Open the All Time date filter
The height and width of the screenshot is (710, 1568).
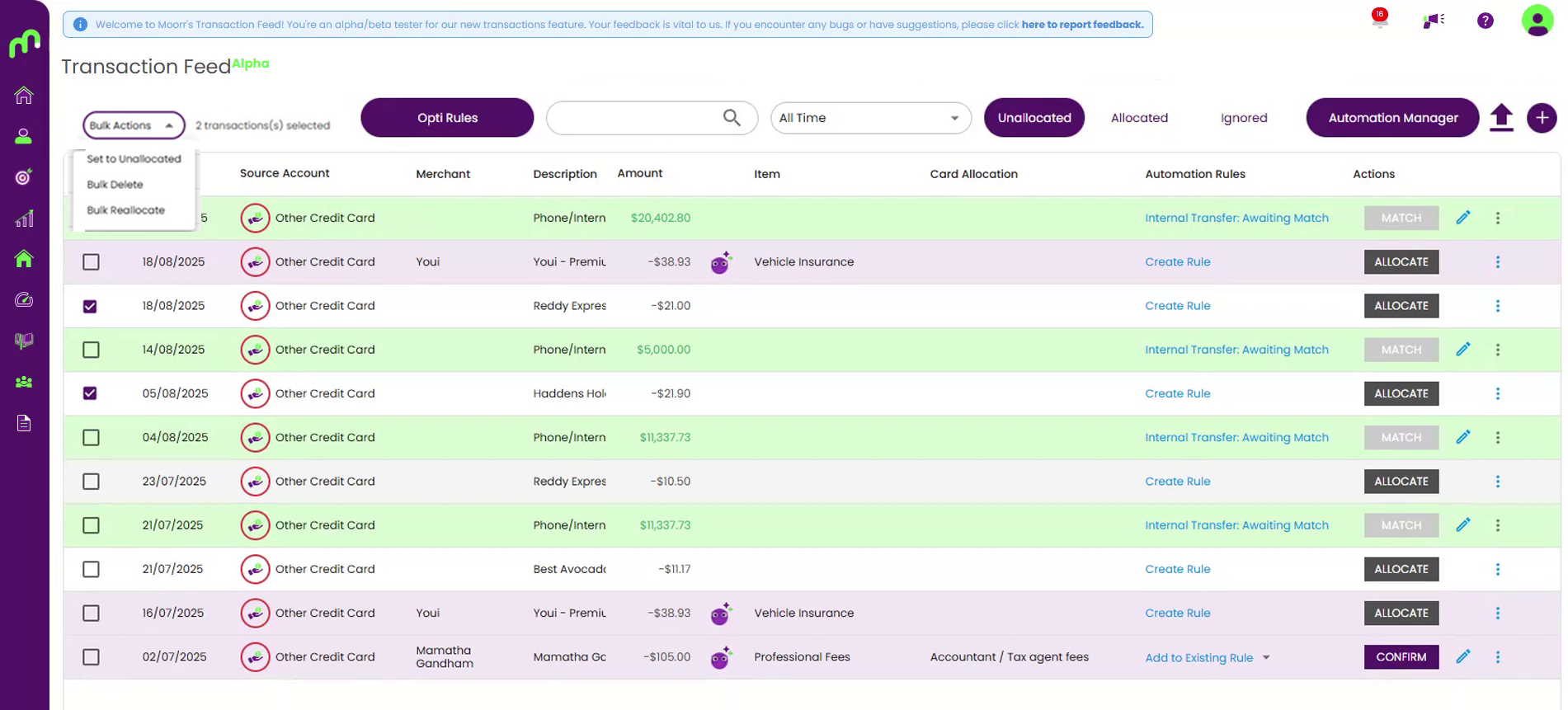(x=869, y=118)
